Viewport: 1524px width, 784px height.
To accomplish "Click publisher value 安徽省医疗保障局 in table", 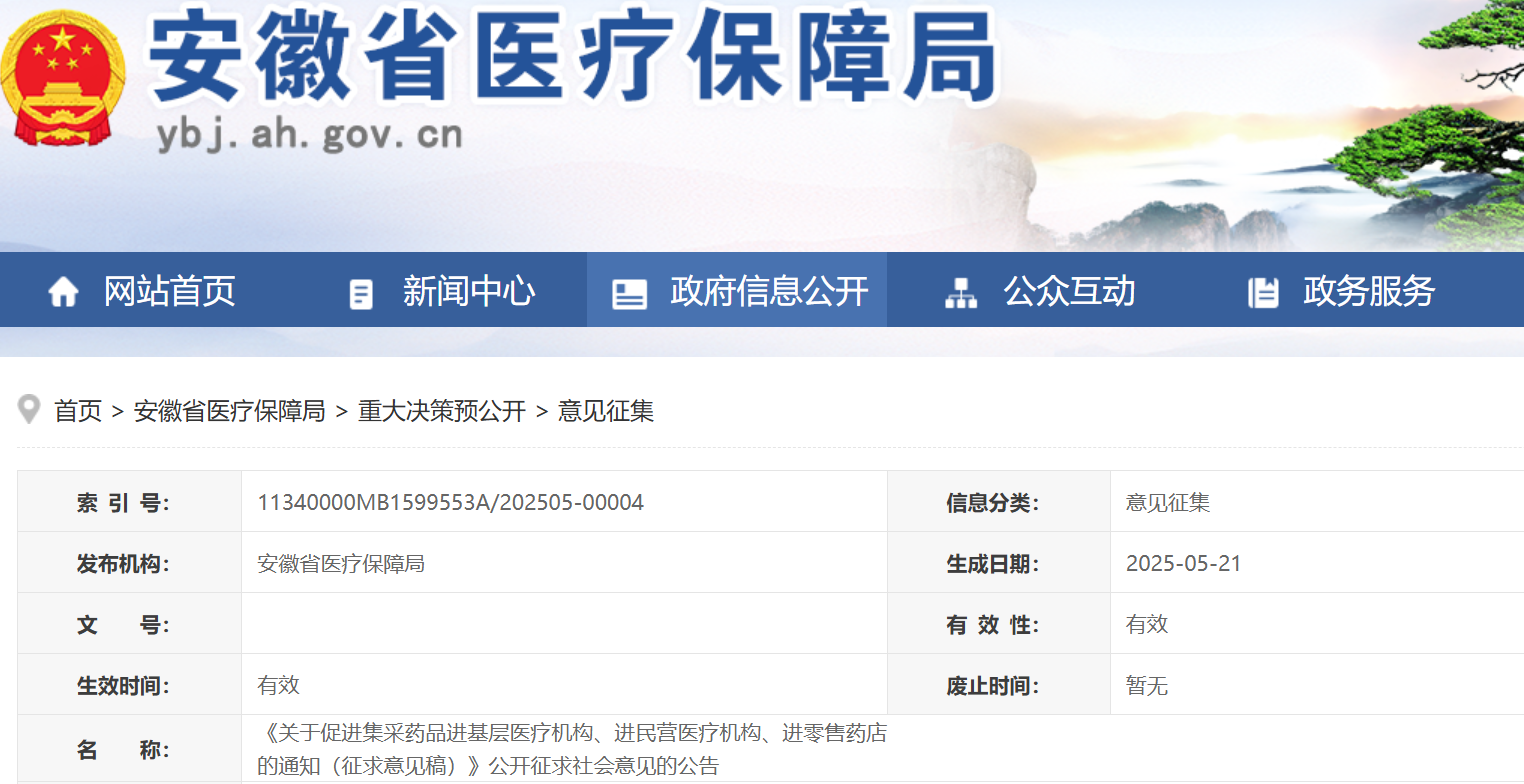I will [341, 564].
